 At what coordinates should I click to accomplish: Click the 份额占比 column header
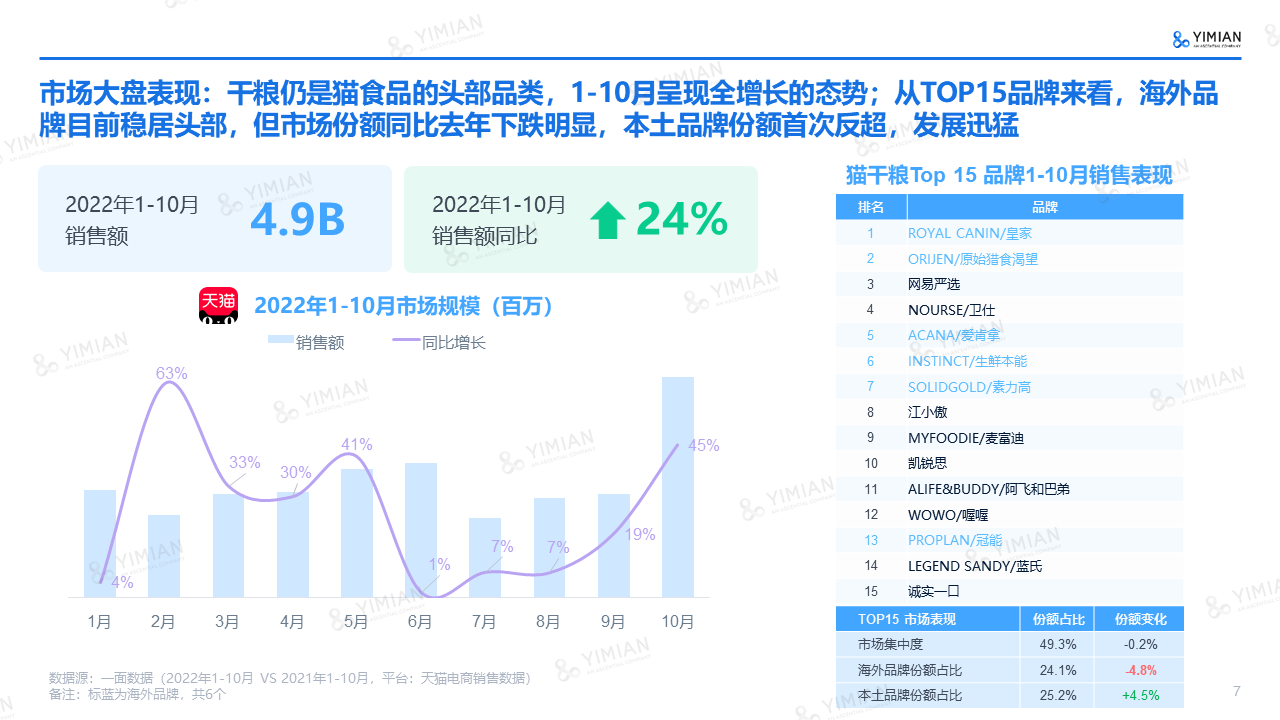point(1058,618)
